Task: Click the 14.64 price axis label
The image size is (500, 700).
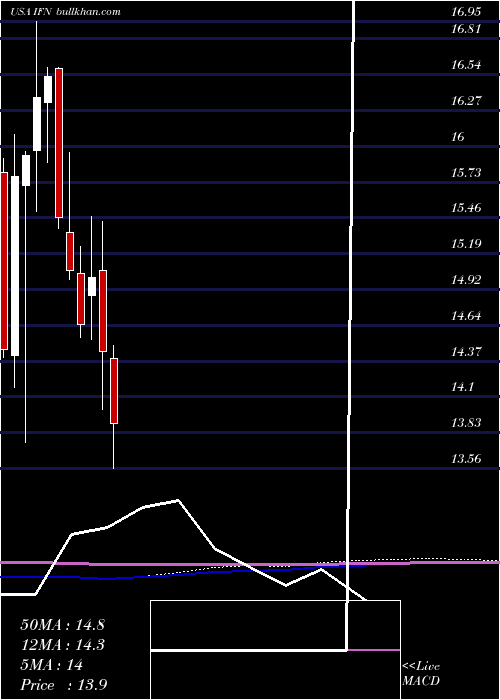Action: 466,316
